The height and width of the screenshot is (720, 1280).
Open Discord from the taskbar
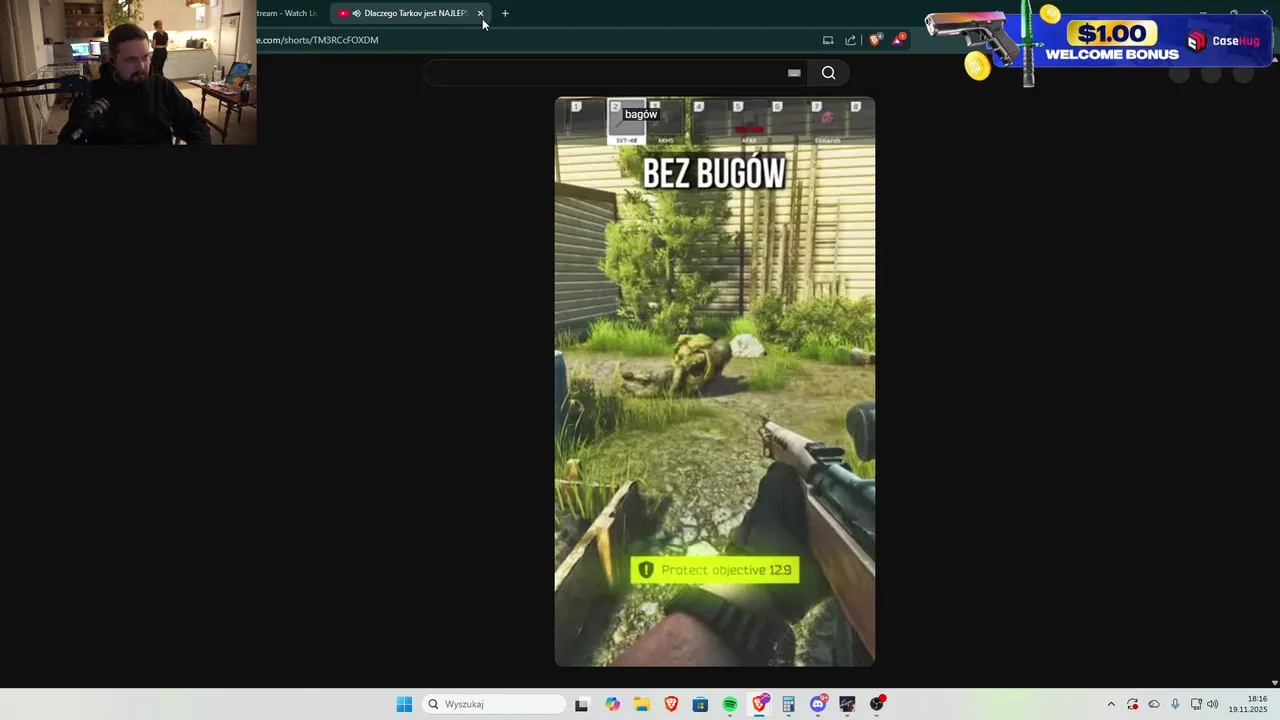click(819, 704)
